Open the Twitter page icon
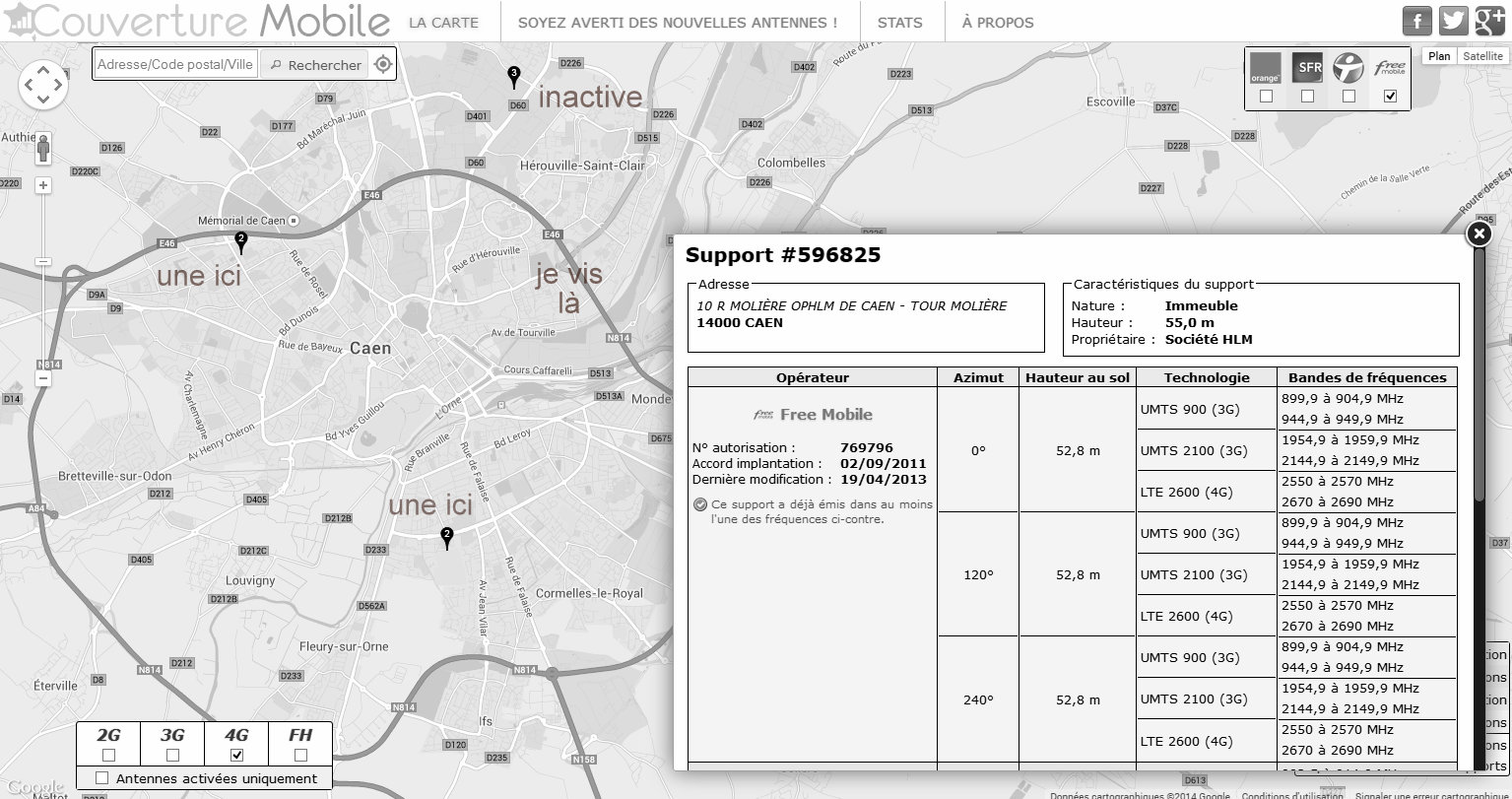This screenshot has height=799, width=1512. [x=1454, y=21]
